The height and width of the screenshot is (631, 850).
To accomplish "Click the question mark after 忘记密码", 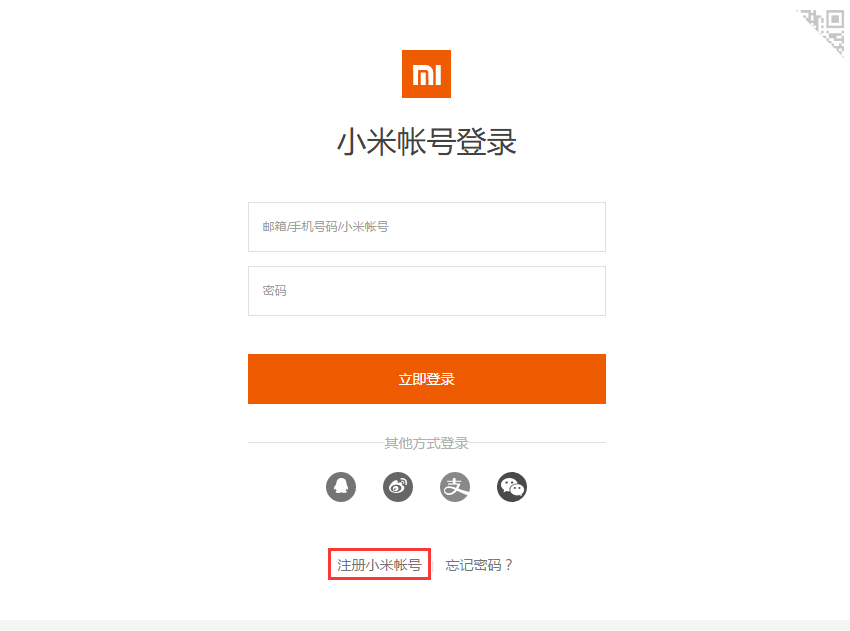I will [508, 565].
